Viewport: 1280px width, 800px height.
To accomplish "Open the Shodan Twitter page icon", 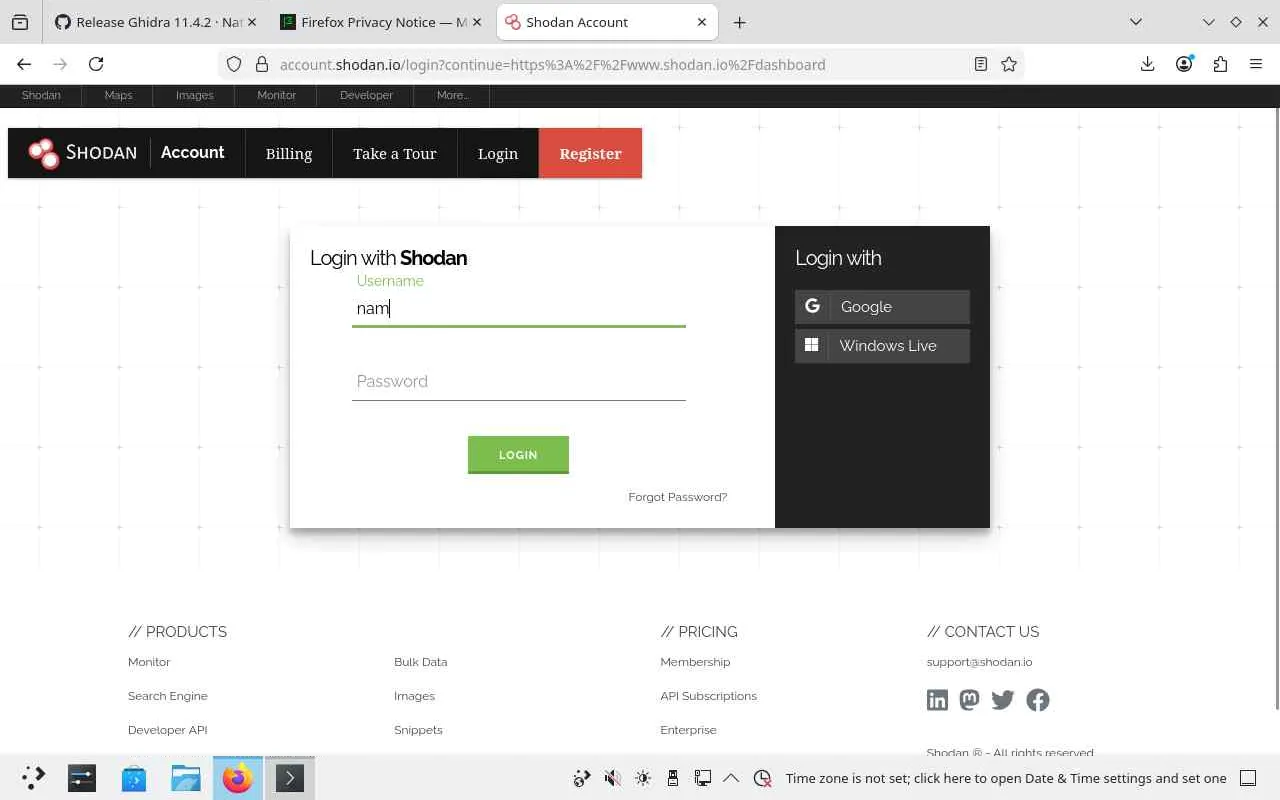I will point(1003,700).
